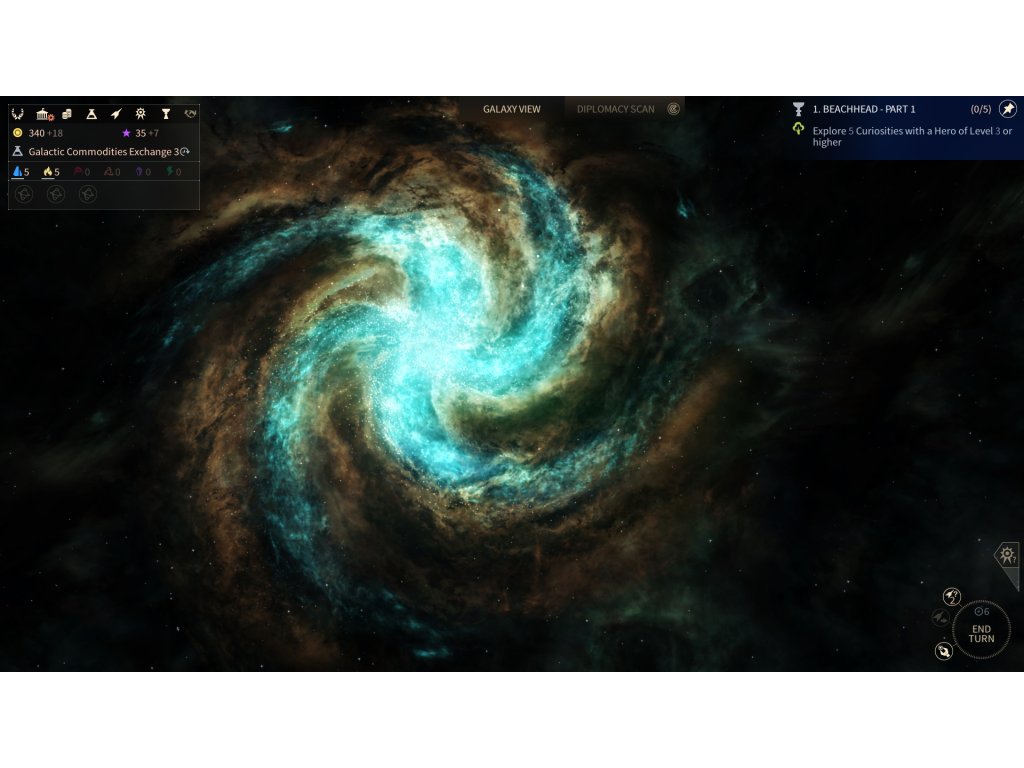Click Galactic Commodities Exchange 3 research label
1024x768 pixels.
[x=104, y=152]
